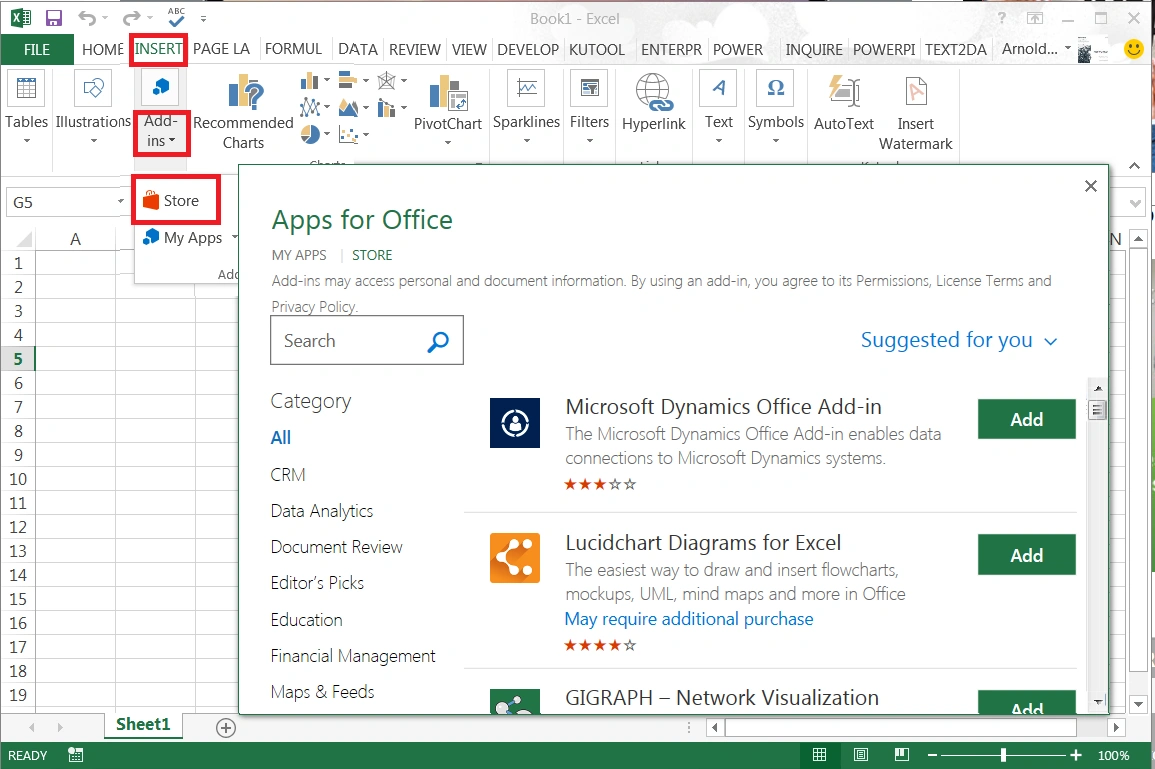Select Normal view in status bar

819,755
